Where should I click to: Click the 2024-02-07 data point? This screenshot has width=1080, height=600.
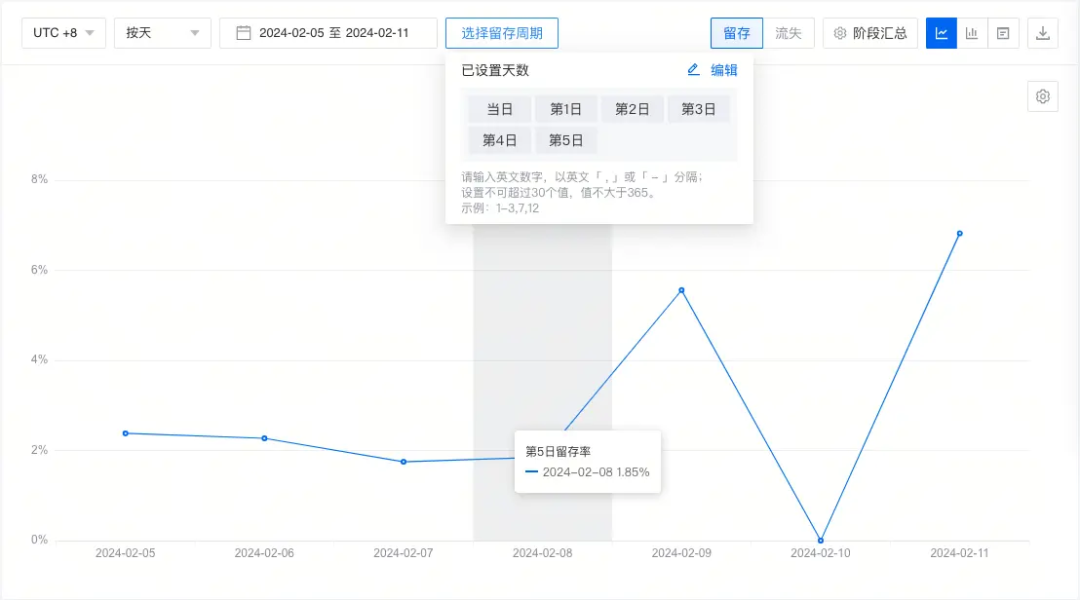pyautogui.click(x=404, y=462)
